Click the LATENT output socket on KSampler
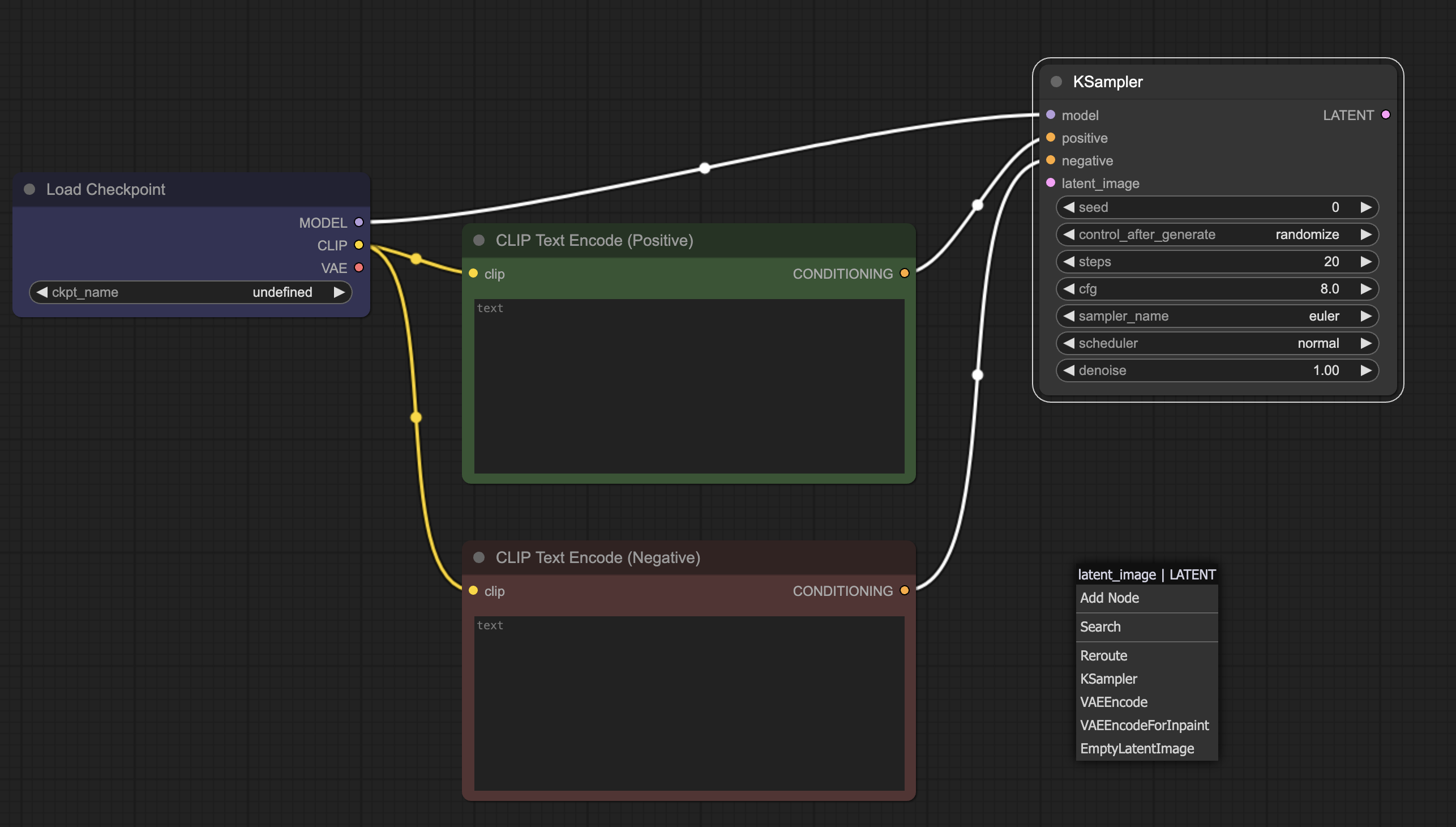1456x827 pixels. pyautogui.click(x=1386, y=115)
